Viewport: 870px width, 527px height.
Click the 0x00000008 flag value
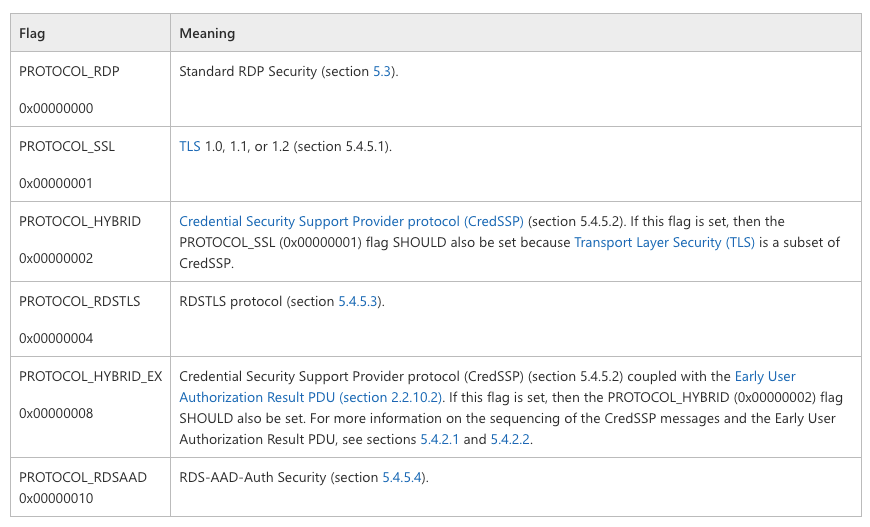(56, 413)
